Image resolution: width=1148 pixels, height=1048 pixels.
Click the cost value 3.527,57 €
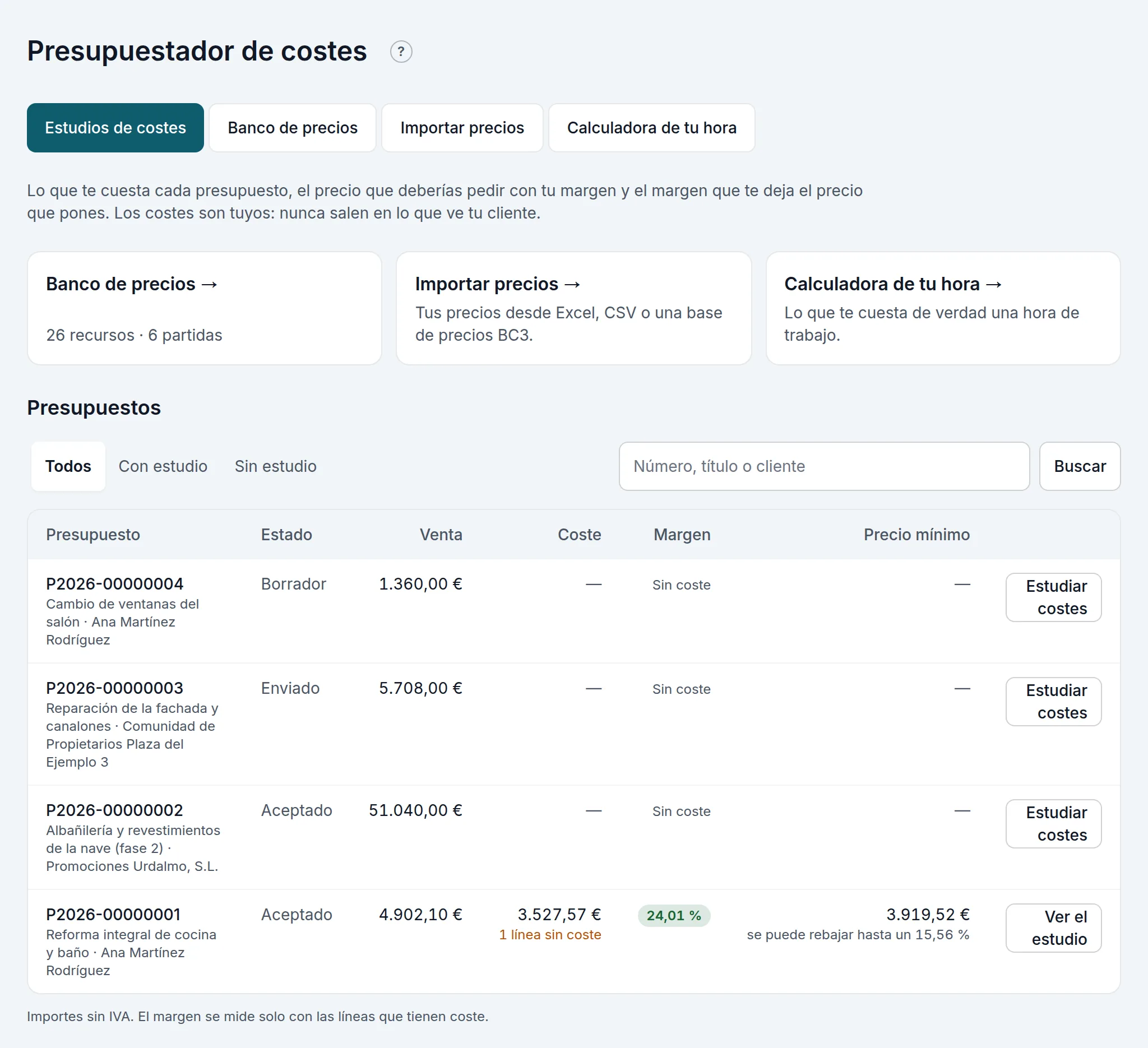coord(559,915)
